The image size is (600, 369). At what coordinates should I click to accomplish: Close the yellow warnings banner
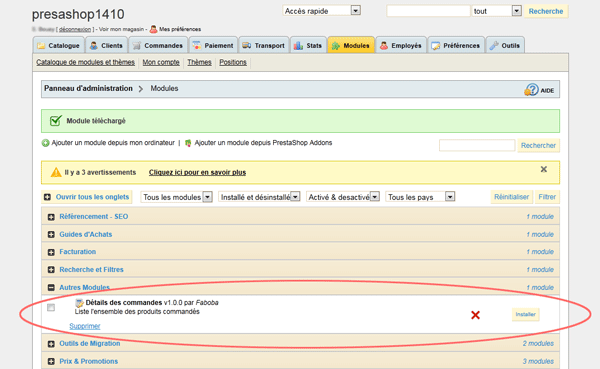[x=543, y=169]
